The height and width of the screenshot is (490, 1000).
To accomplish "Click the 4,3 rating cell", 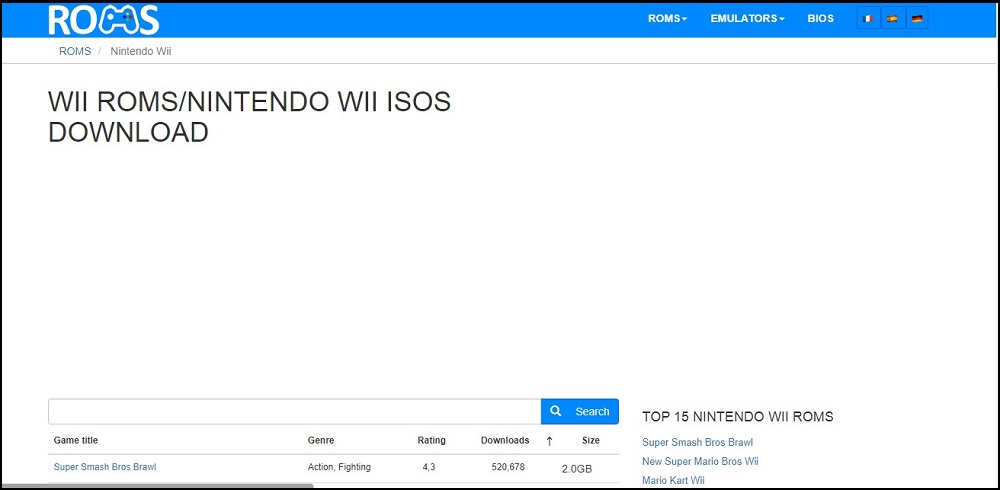I will click(x=429, y=467).
